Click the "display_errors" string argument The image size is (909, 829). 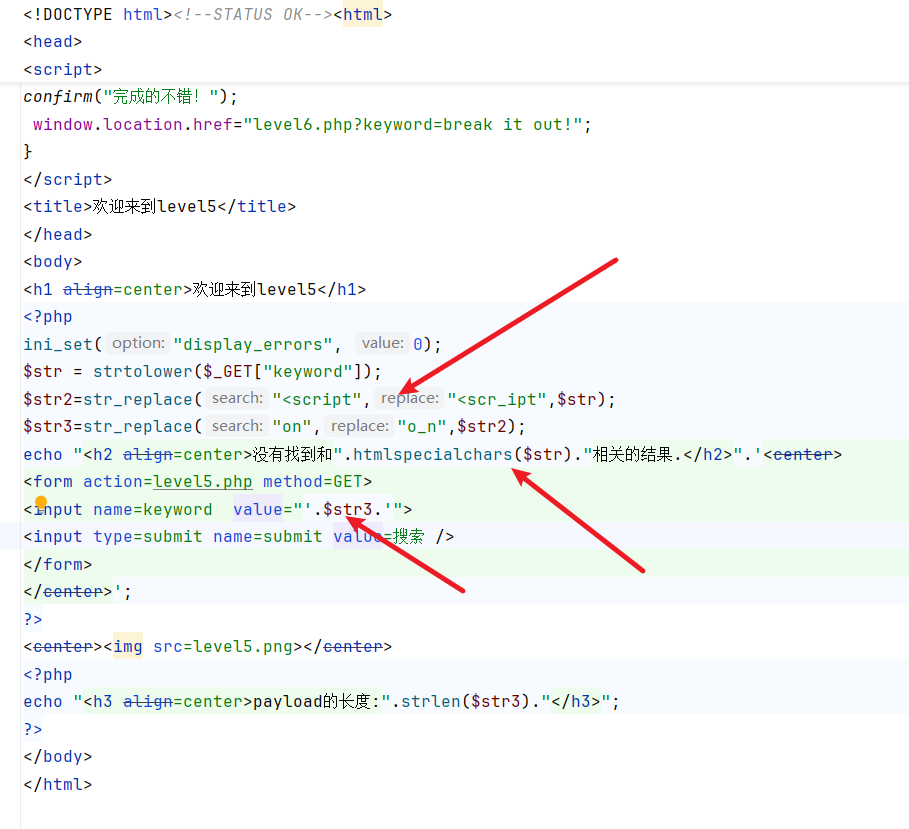pos(254,344)
